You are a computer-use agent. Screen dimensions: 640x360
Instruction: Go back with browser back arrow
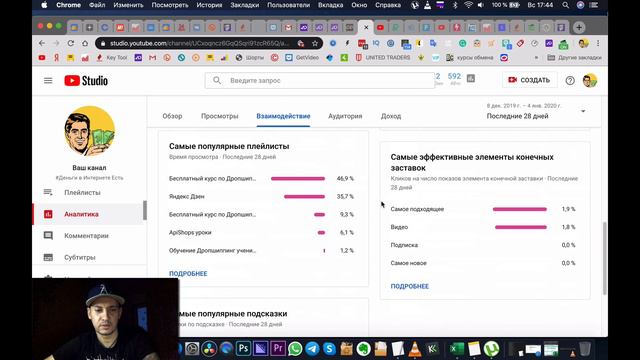[42, 43]
